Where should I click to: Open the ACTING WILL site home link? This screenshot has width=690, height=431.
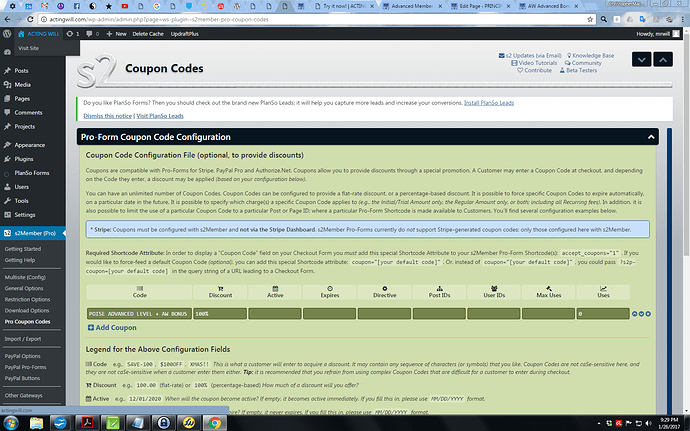coord(38,34)
